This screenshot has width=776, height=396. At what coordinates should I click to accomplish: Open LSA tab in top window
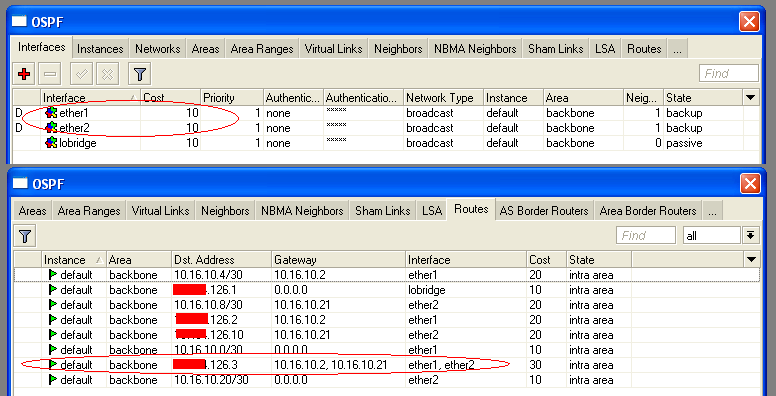coord(605,49)
